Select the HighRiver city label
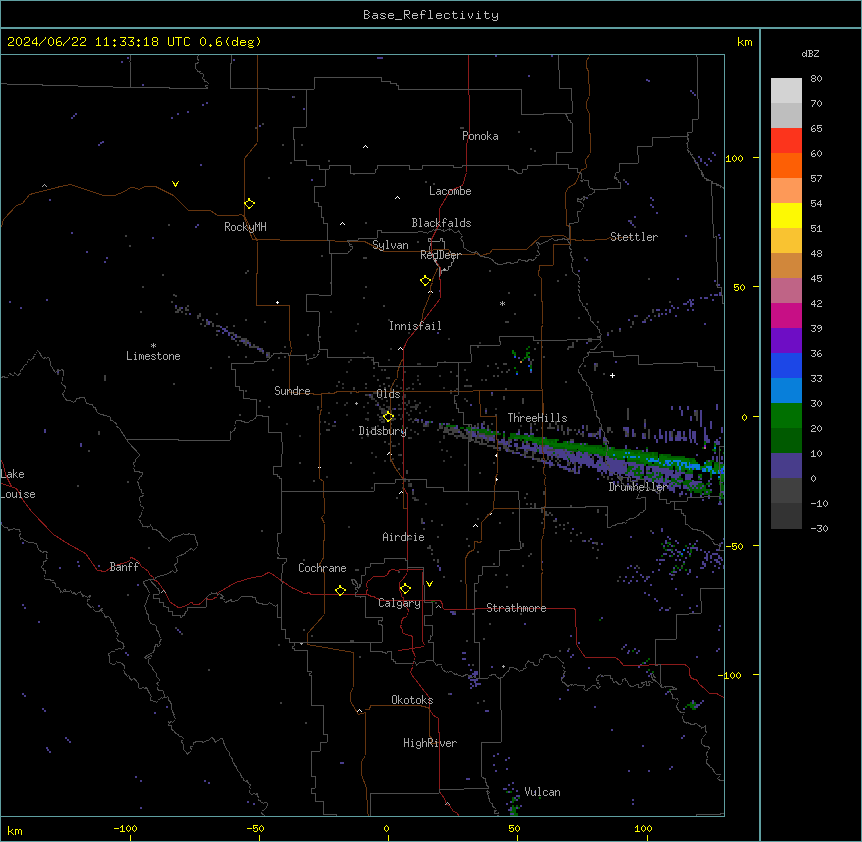Image resolution: width=862 pixels, height=842 pixels. (430, 743)
